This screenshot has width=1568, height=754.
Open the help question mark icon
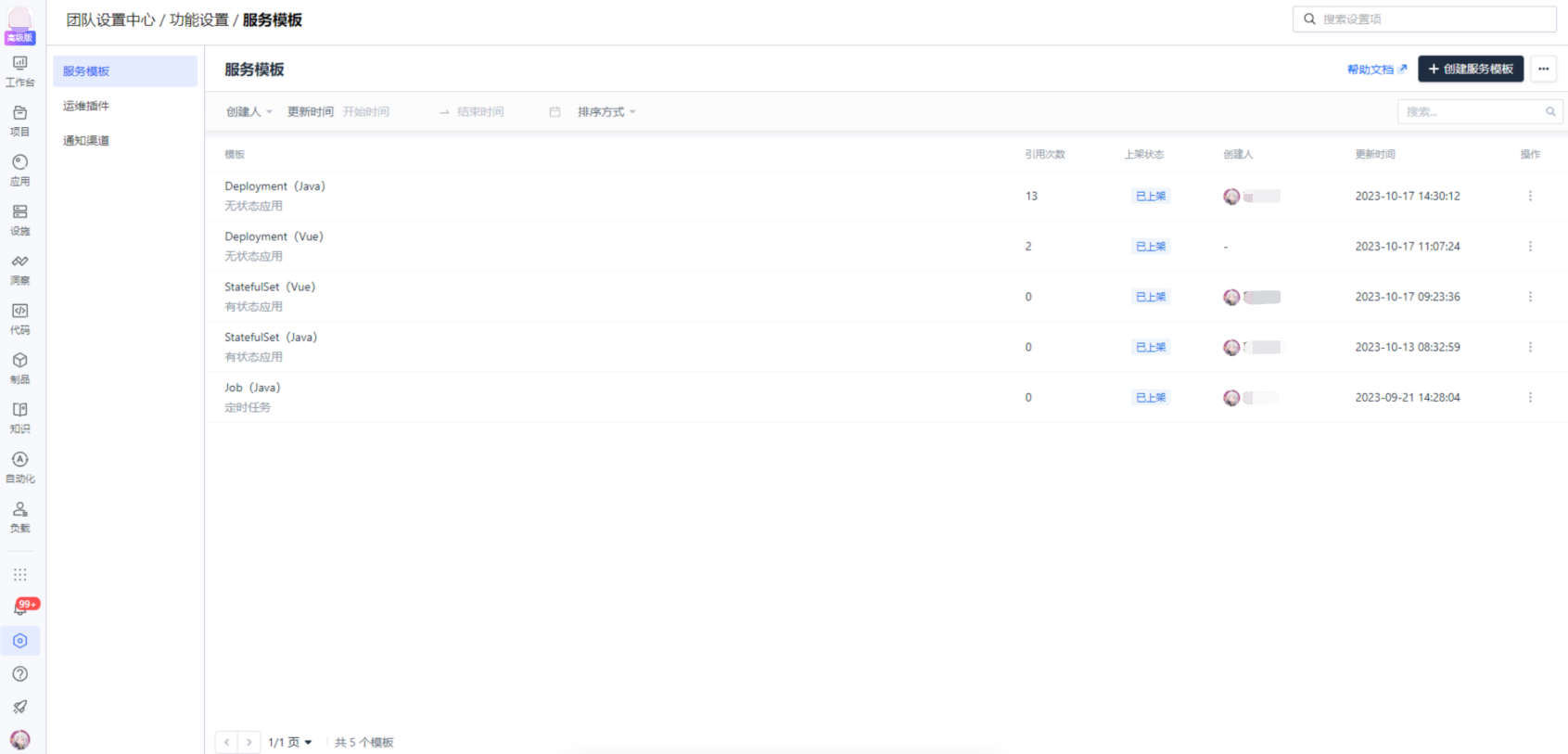tap(19, 674)
